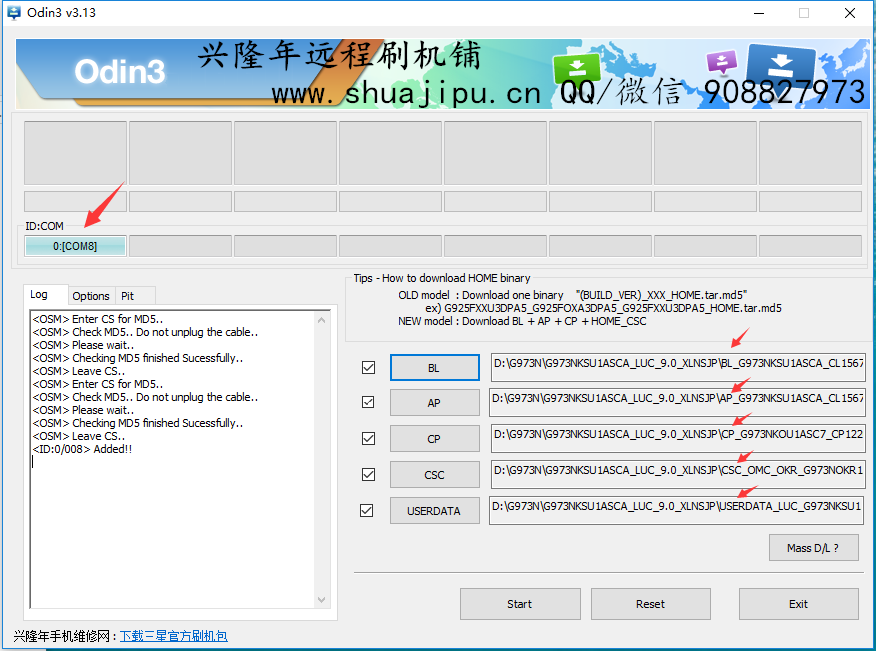The height and width of the screenshot is (651, 876).
Task: Browse for the BL firmware file
Action: (x=434, y=368)
